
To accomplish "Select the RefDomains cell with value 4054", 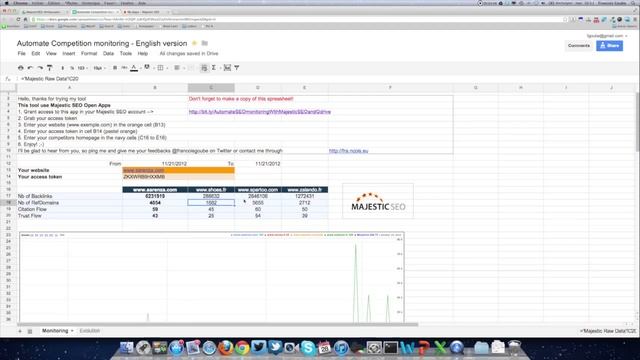I will pos(155,203).
